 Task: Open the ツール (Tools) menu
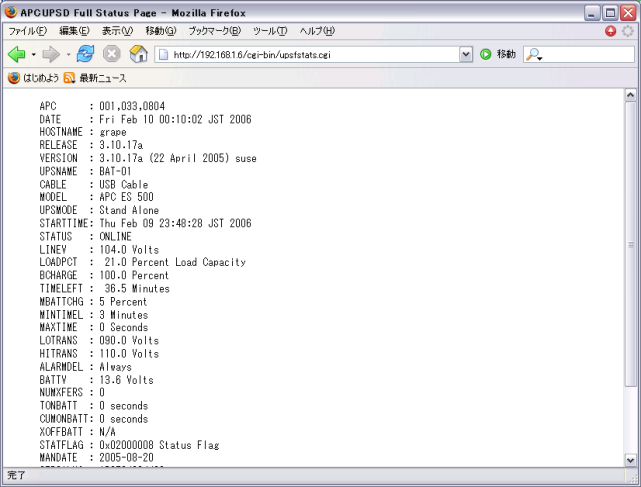271,31
